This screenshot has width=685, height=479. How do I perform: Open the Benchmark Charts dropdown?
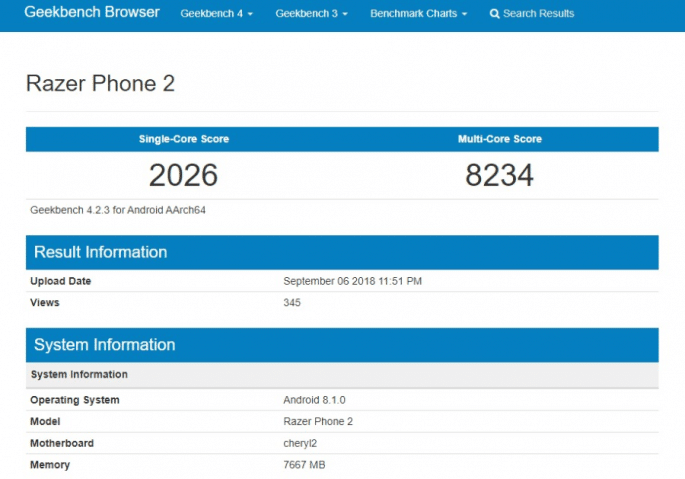(418, 14)
